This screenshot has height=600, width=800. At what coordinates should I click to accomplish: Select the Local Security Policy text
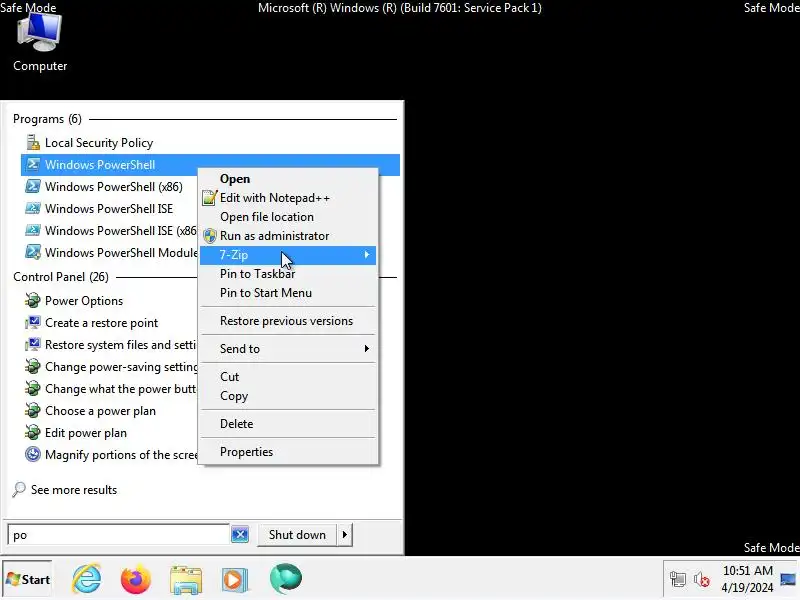[99, 143]
